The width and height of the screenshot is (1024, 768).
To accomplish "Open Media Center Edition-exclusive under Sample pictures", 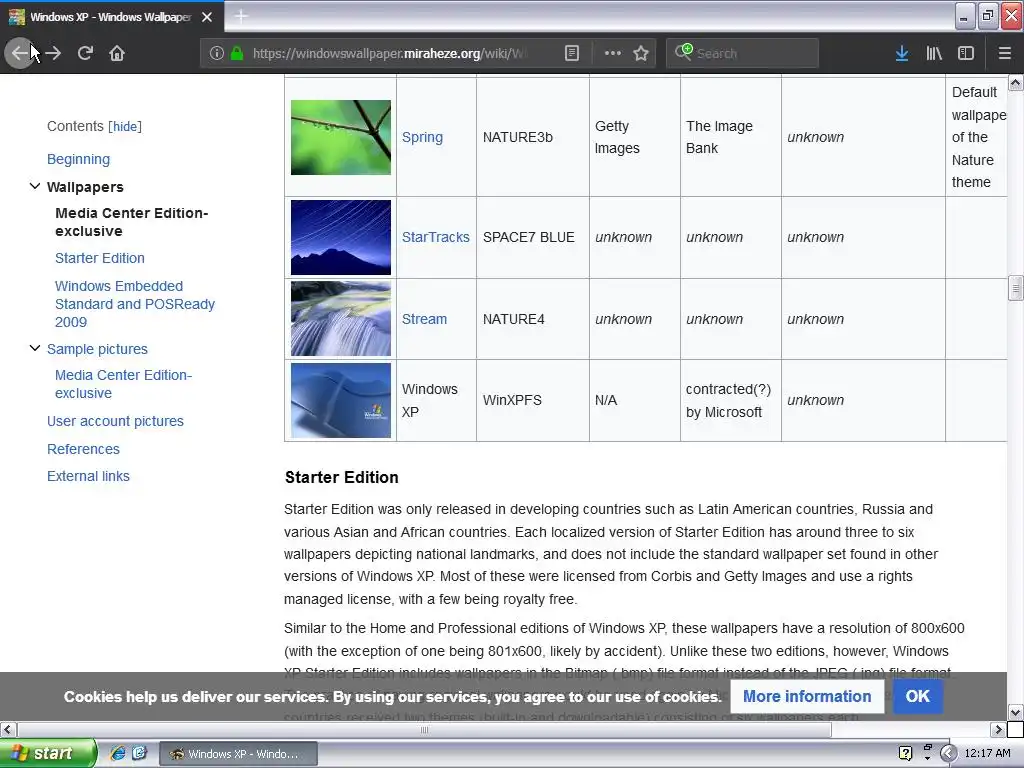I will 123,384.
